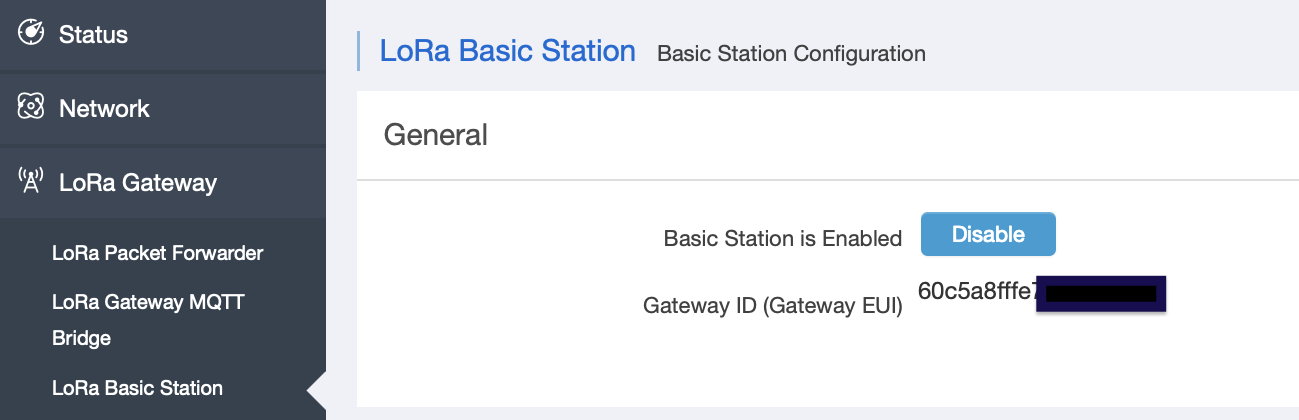Click the LoRa Basic Station page title
The height and width of the screenshot is (420, 1299).
click(x=507, y=51)
